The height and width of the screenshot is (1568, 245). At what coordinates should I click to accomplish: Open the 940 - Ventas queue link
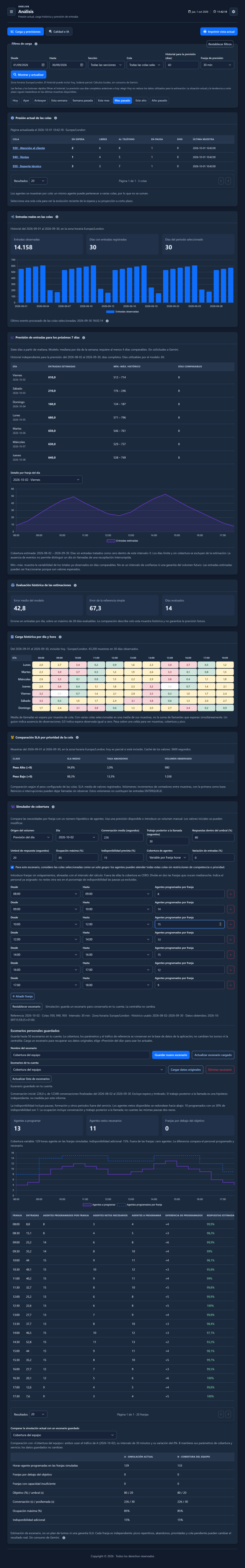click(x=21, y=157)
